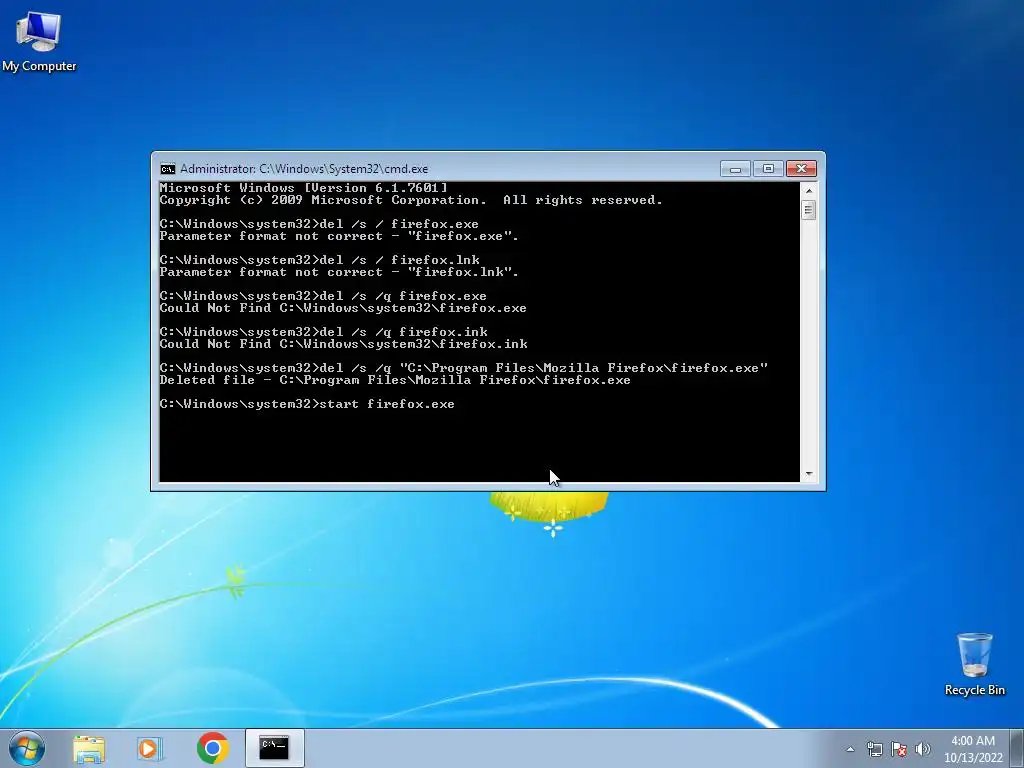Open the Windows Start menu orb
Image resolution: width=1024 pixels, height=768 pixels.
click(27, 748)
